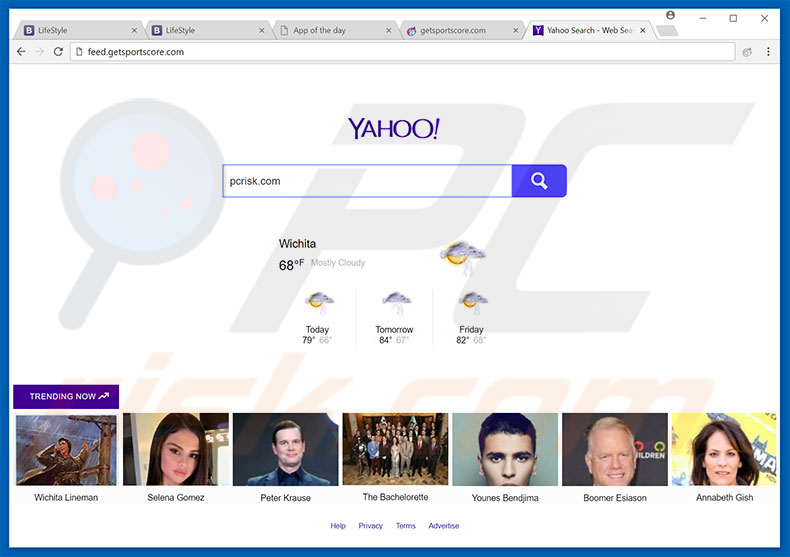The image size is (790, 557).
Task: Click the Today forecast label
Action: tap(317, 329)
